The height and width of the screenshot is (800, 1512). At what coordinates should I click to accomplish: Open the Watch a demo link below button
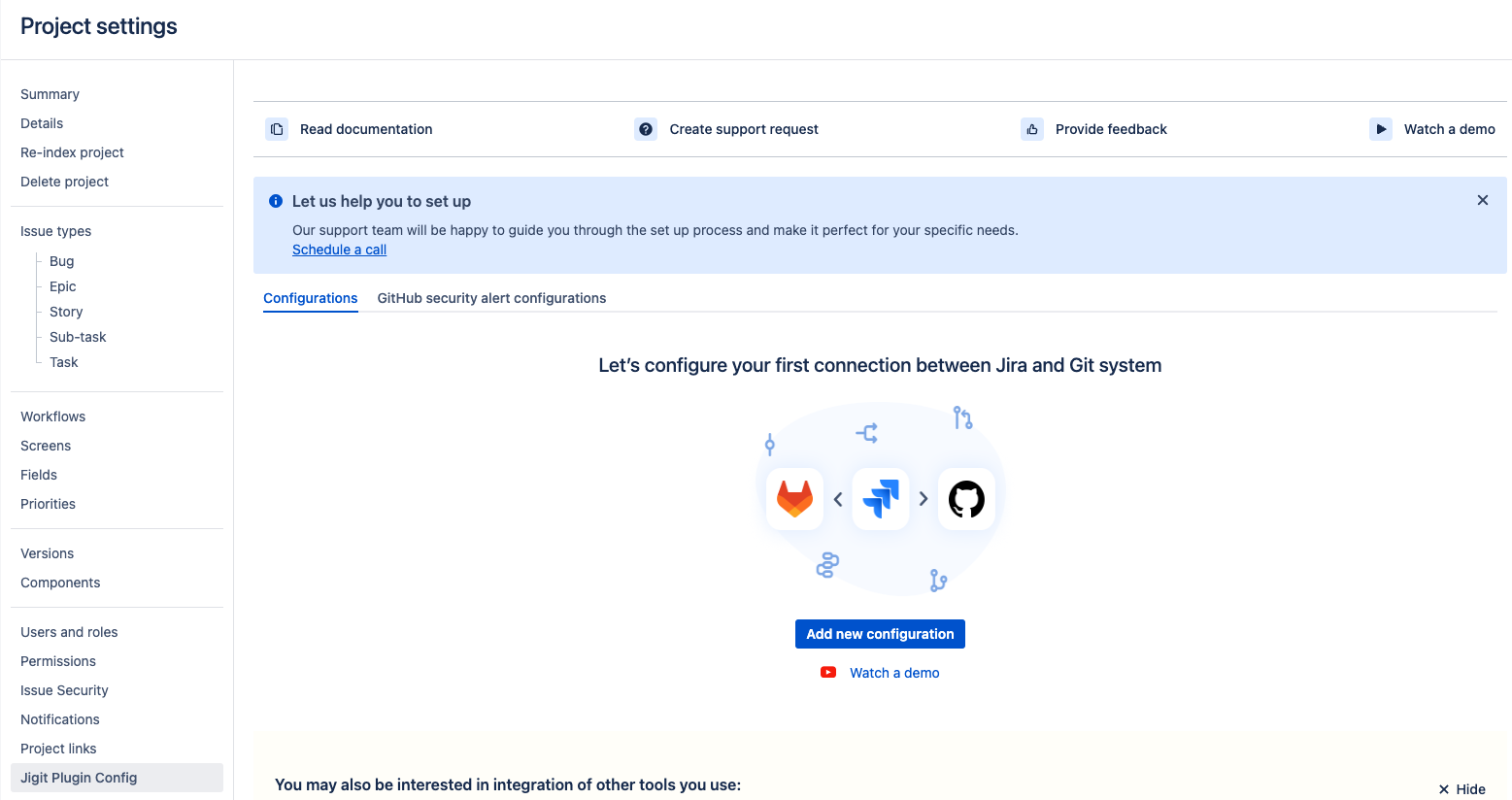894,673
